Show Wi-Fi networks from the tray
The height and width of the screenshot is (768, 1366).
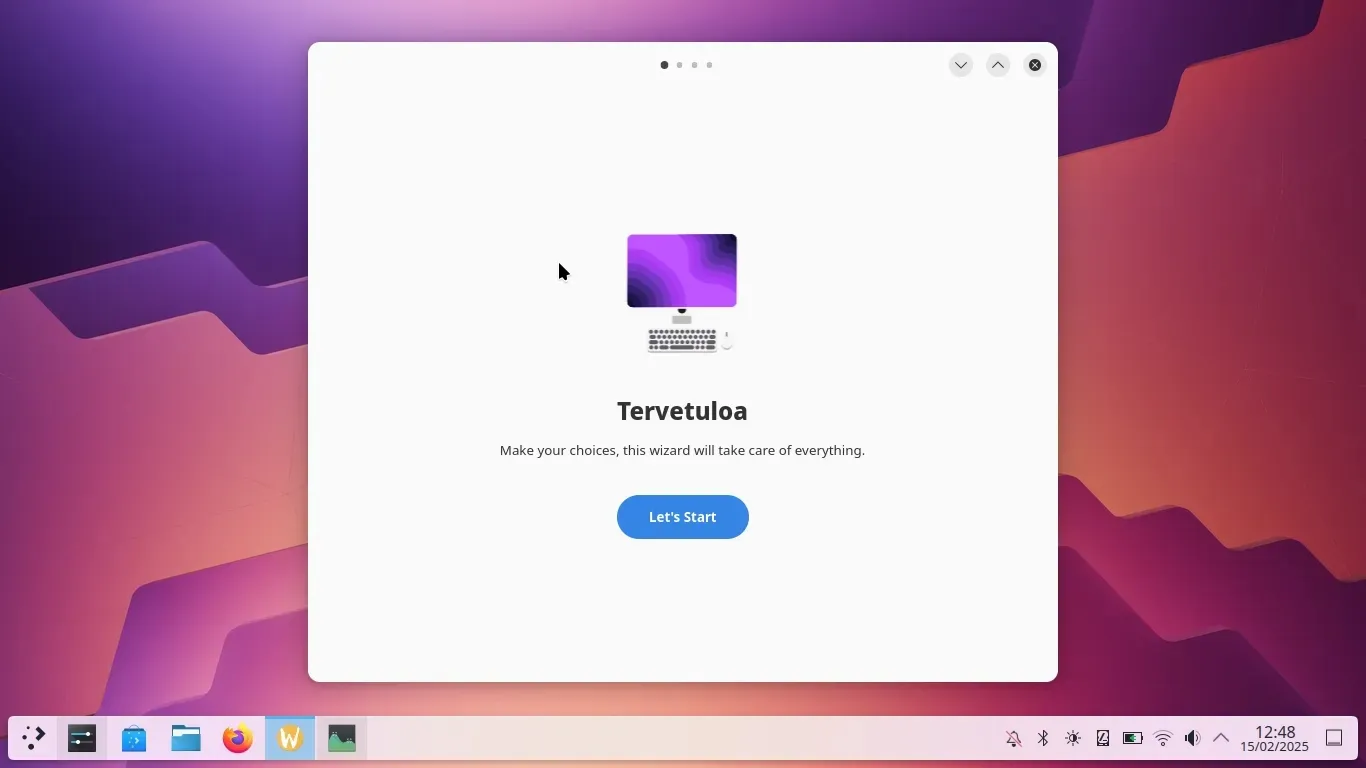coord(1163,738)
